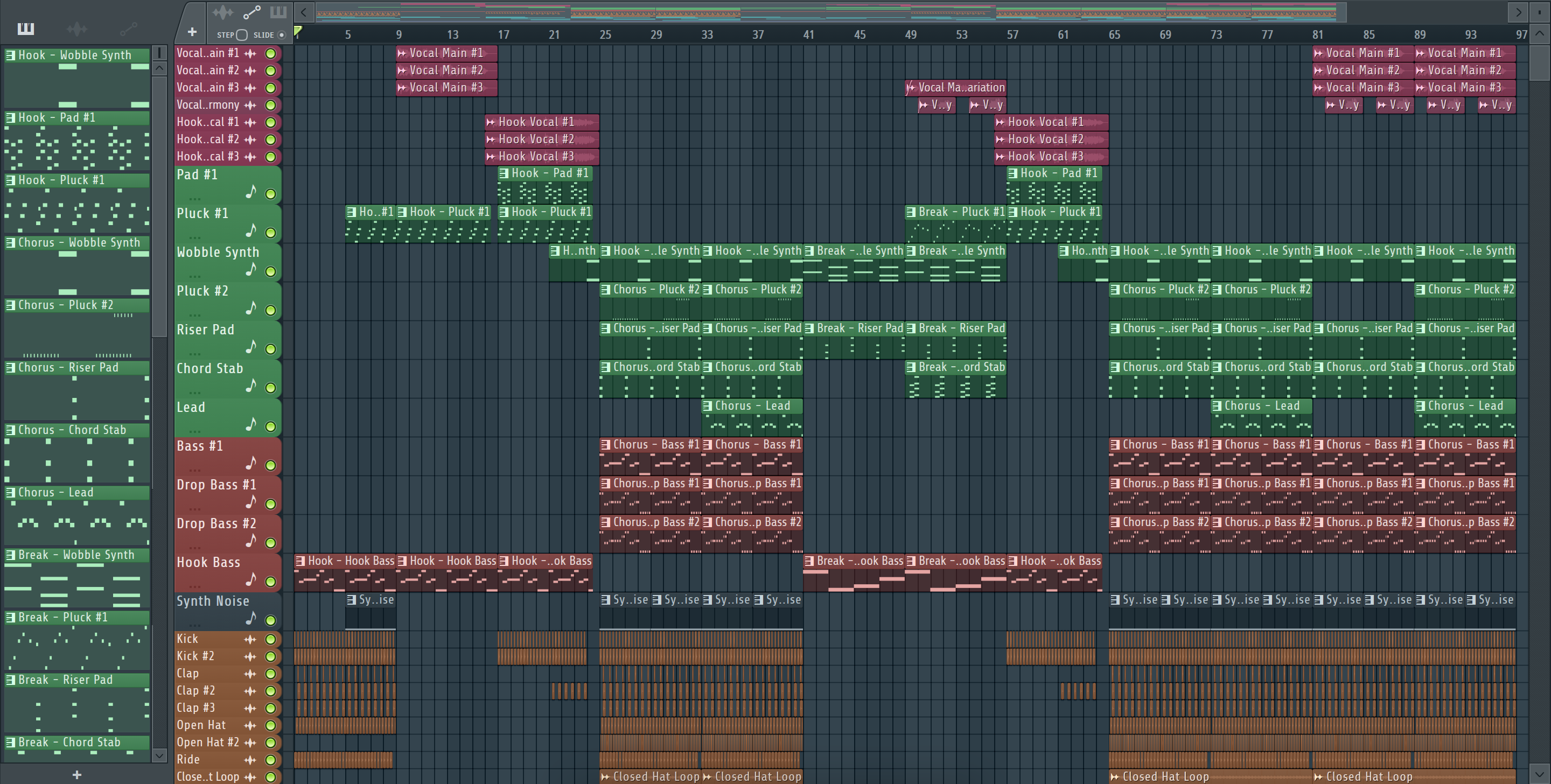Mute the Open Hat track
Screen dimensions: 1551x784
[x=271, y=725]
